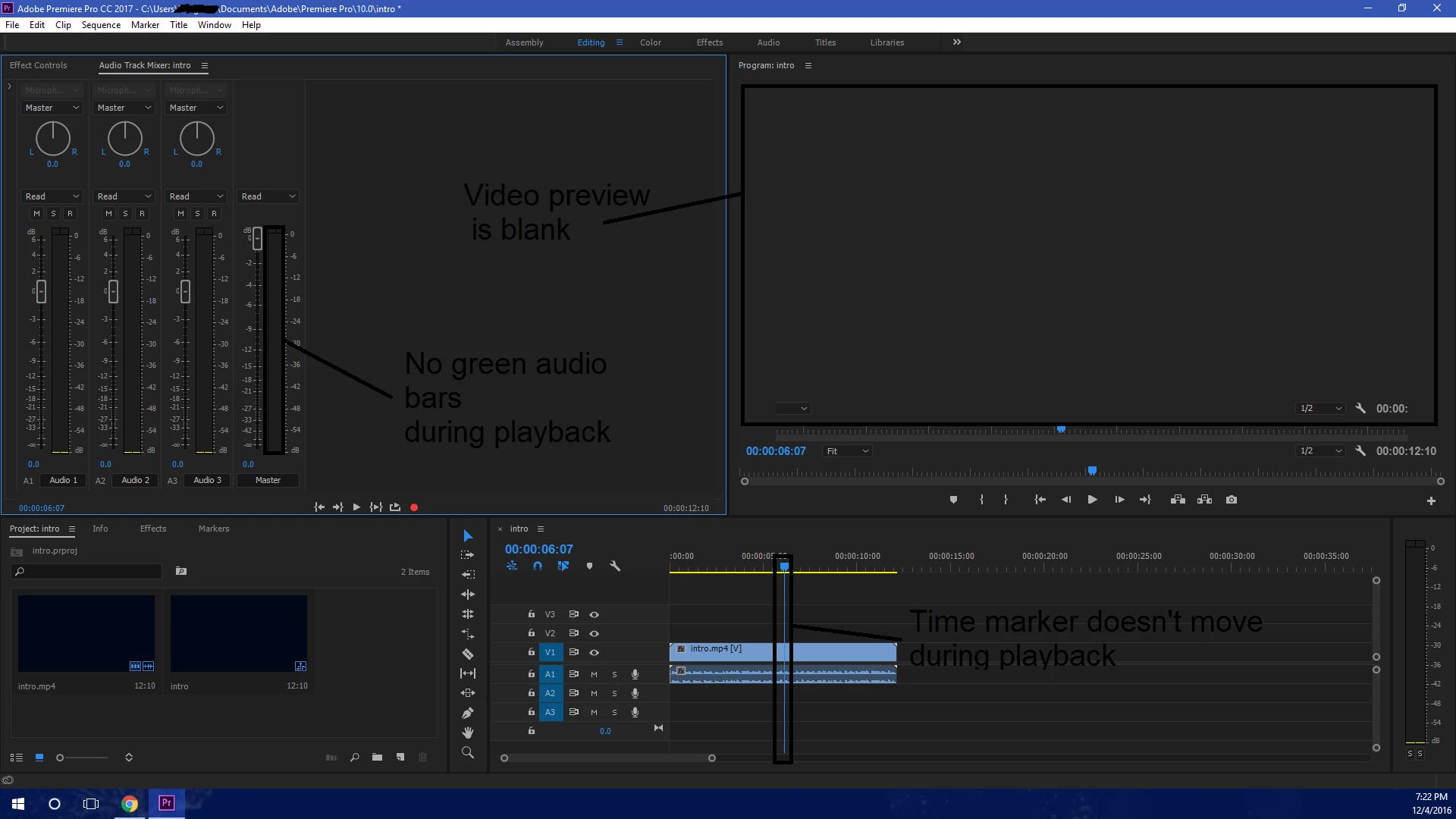Click Export Frame camera icon
This screenshot has width=1456, height=819.
coord(1232,500)
